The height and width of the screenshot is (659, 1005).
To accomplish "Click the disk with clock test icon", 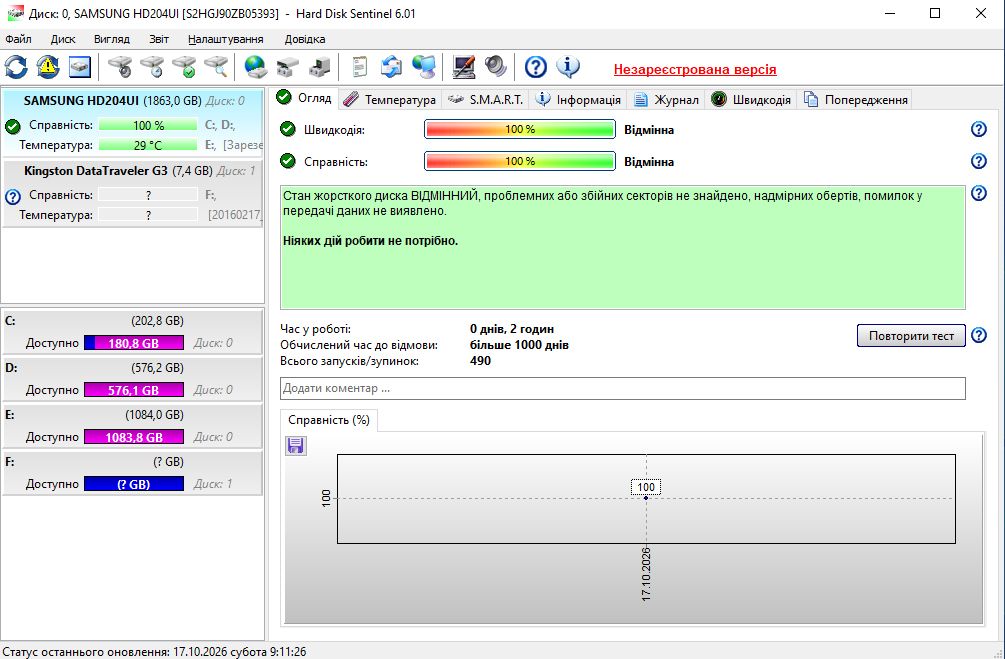I will click(x=152, y=67).
